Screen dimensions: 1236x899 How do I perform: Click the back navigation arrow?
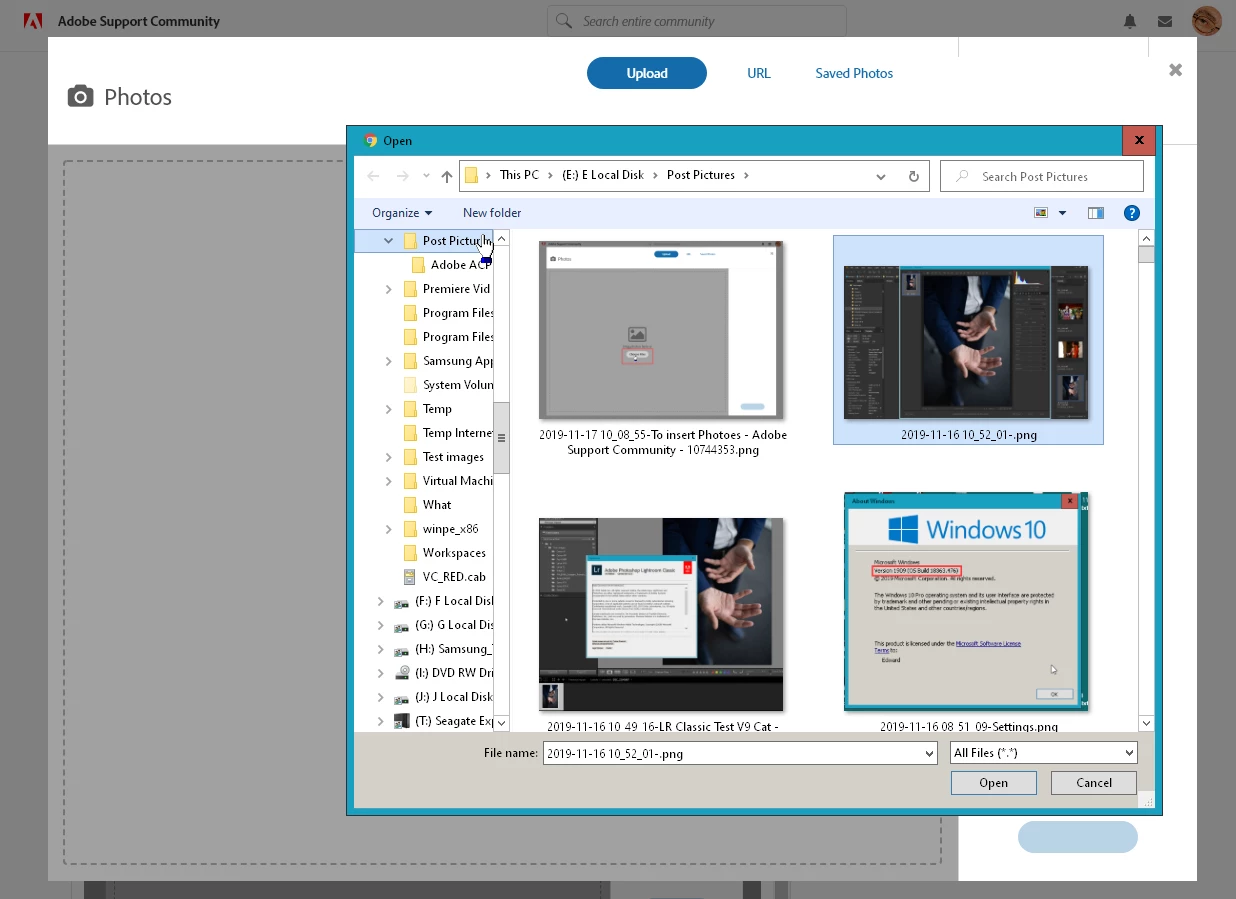(373, 176)
